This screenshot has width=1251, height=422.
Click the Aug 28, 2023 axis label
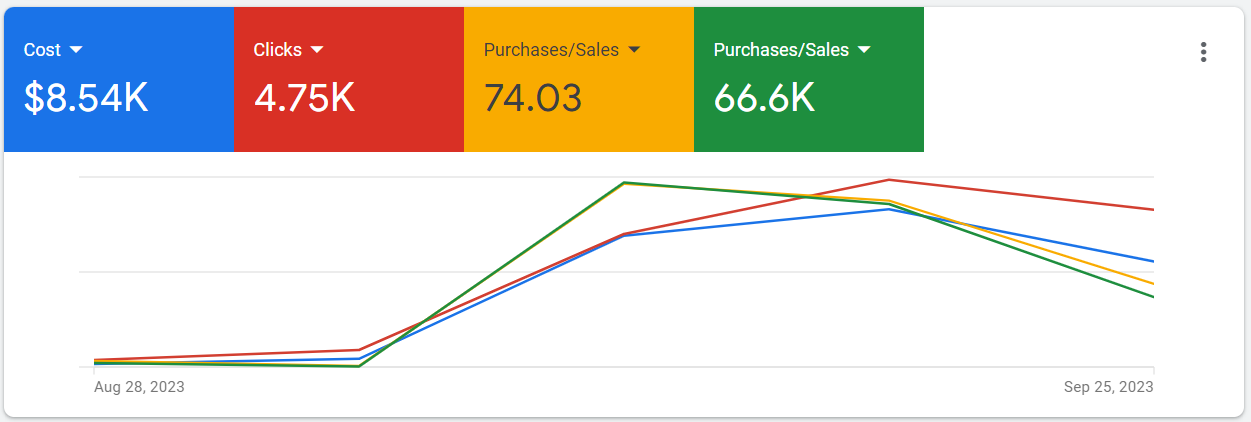tap(139, 386)
